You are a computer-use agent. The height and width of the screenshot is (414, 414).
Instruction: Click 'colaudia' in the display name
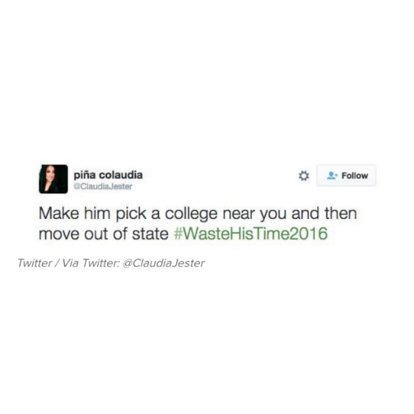(121, 175)
